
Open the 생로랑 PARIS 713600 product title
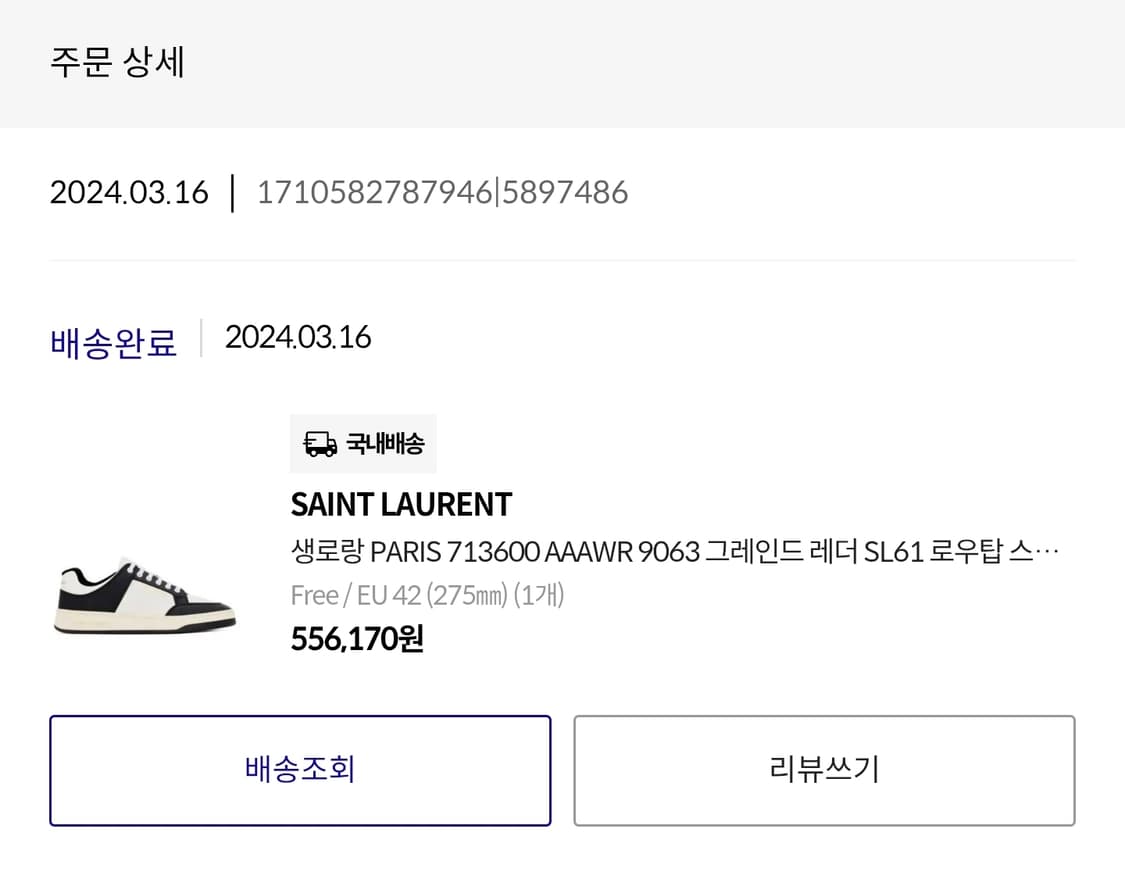click(x=600, y=549)
